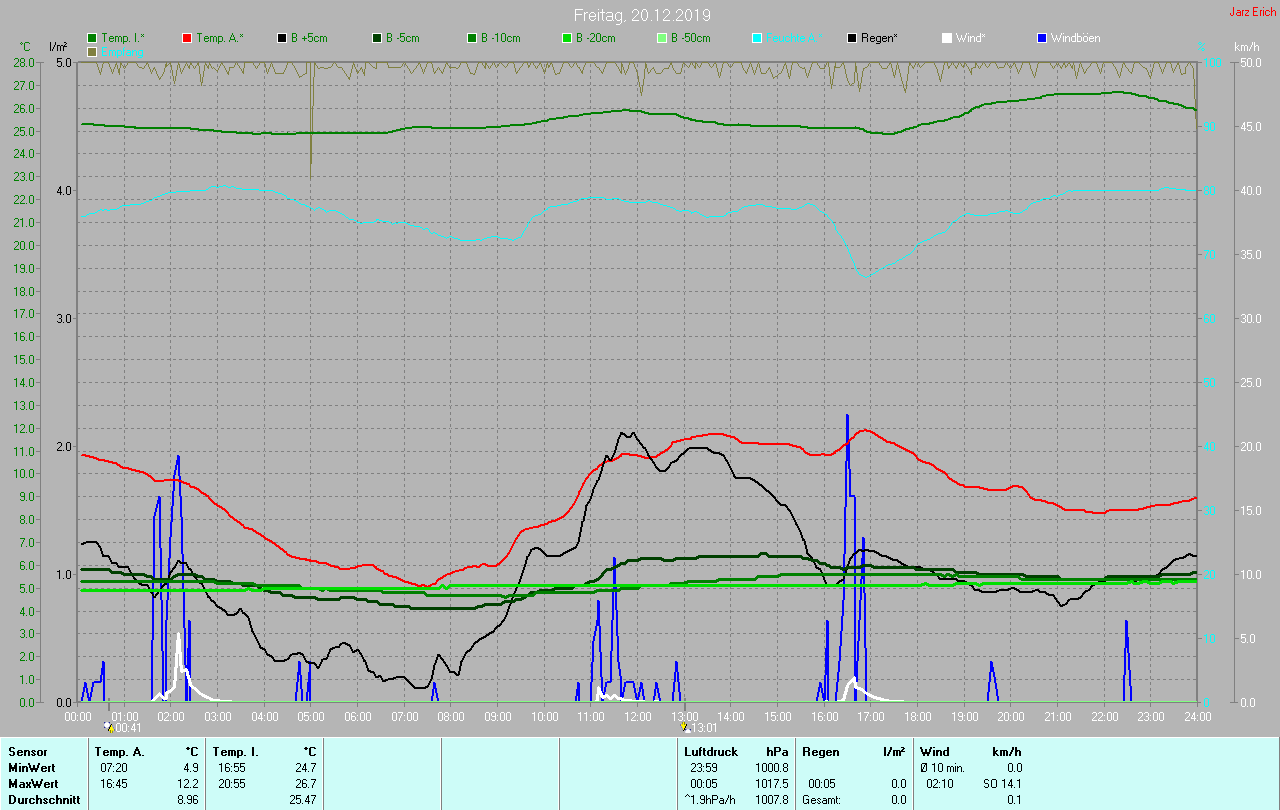Click the Temp. I.* legend color box
The height and width of the screenshot is (810, 1280).
coord(93,38)
